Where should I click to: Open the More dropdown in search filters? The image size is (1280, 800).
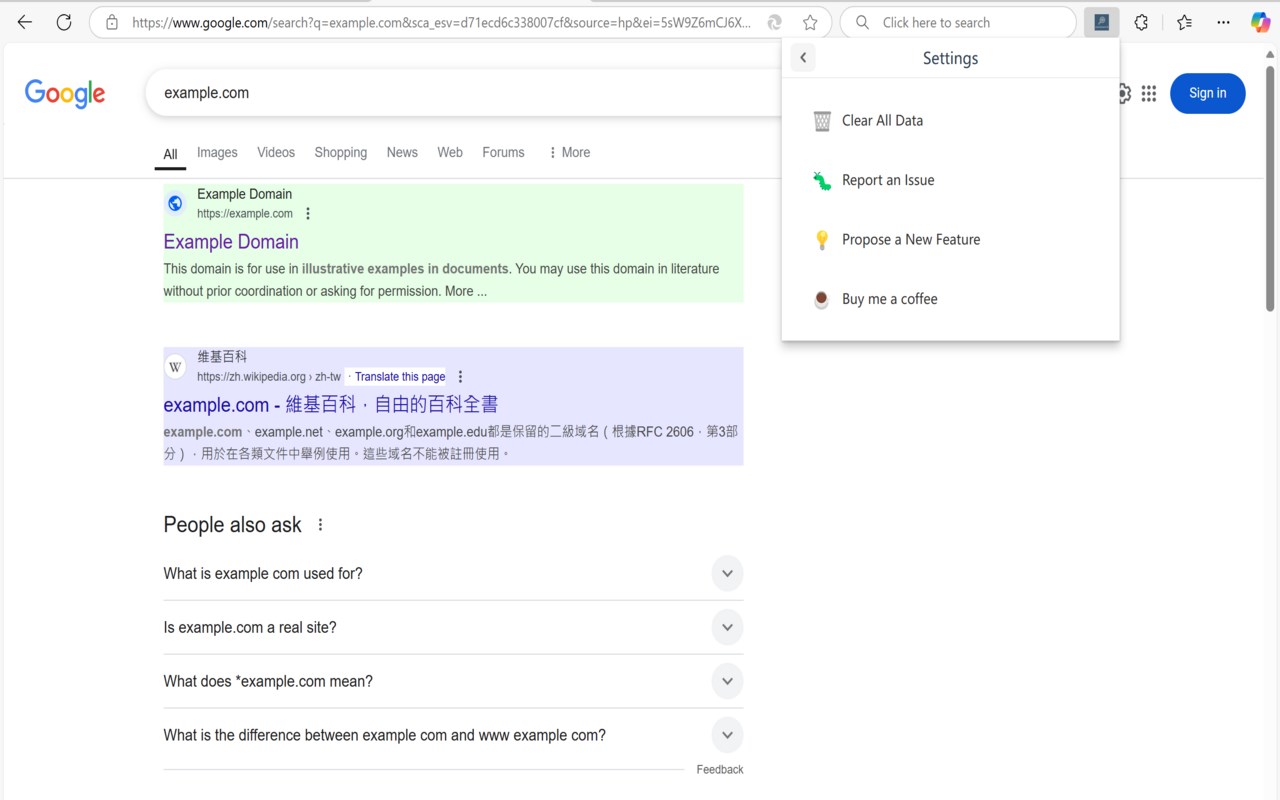(x=569, y=152)
